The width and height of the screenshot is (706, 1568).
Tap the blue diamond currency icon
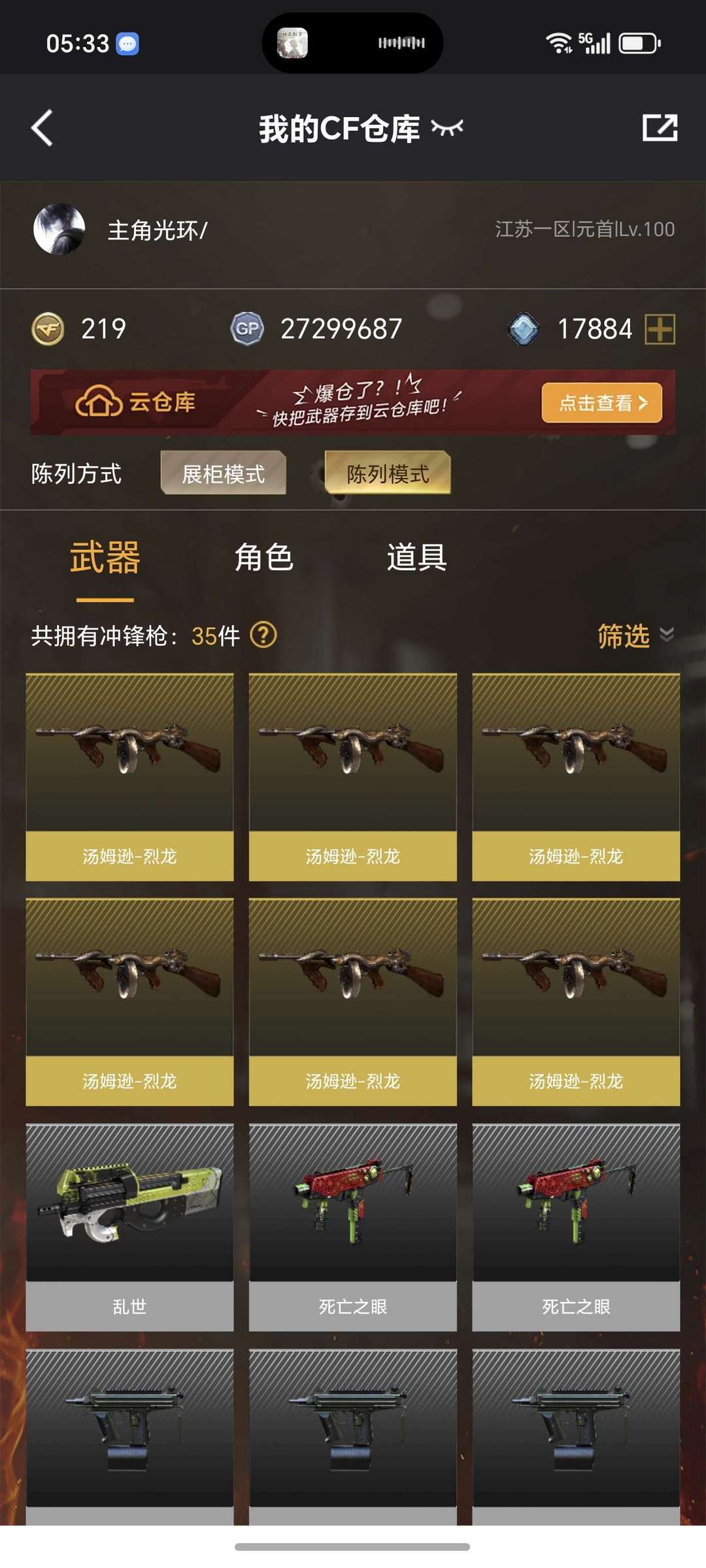(x=524, y=329)
